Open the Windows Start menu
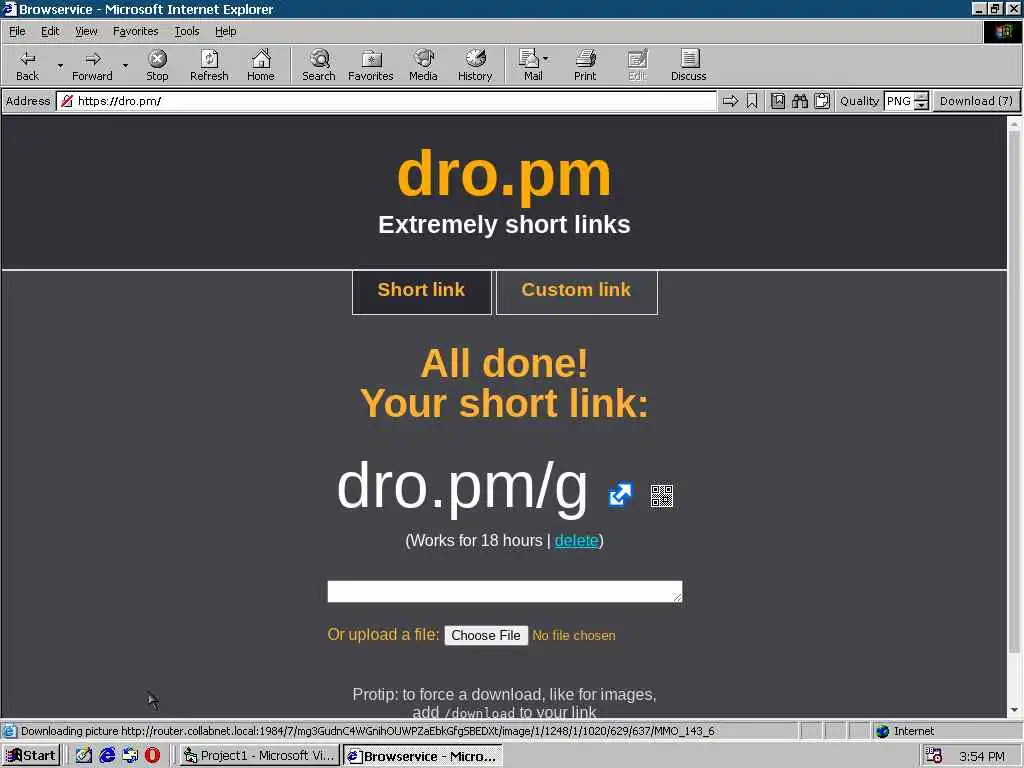Image resolution: width=1024 pixels, height=768 pixels. 31,756
